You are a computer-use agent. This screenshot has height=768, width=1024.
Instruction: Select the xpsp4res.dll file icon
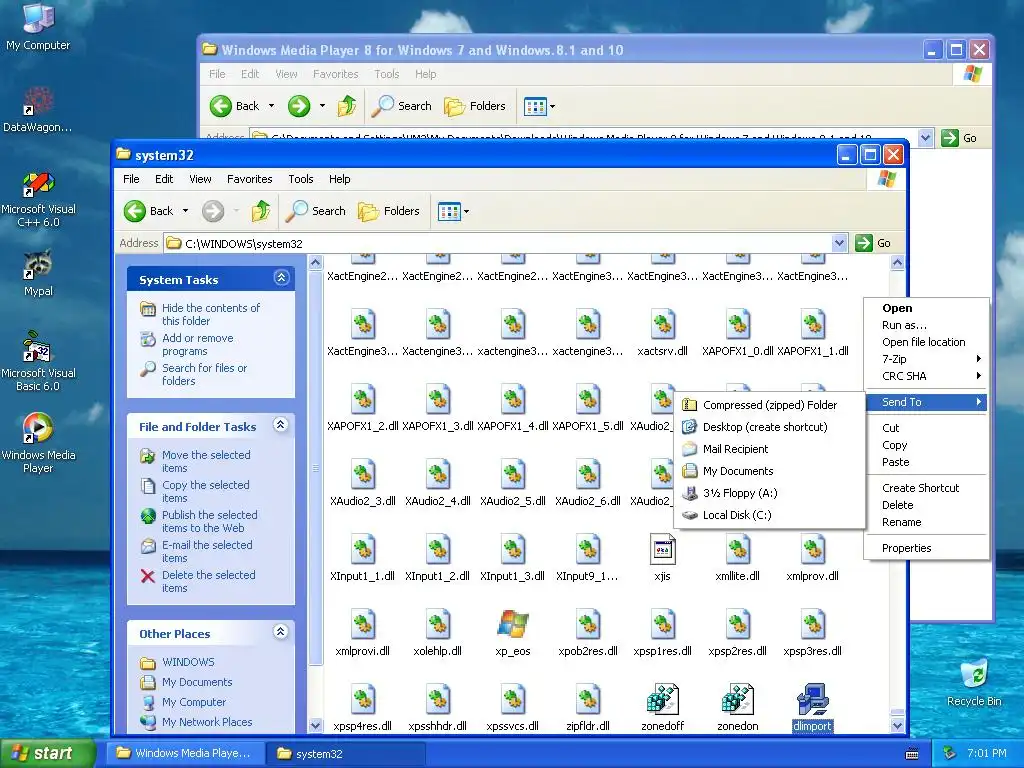(362, 699)
